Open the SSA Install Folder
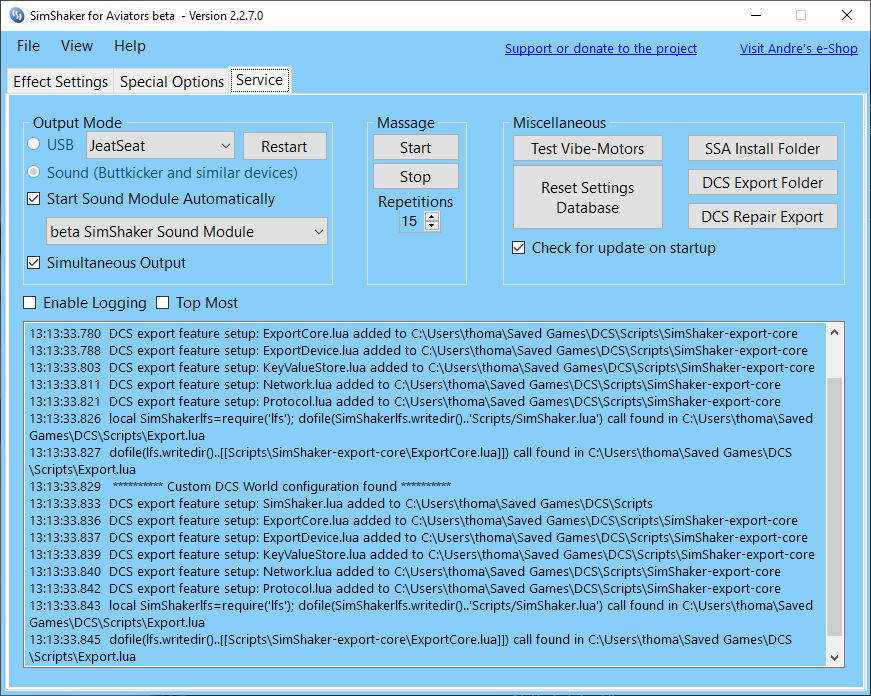 [763, 149]
